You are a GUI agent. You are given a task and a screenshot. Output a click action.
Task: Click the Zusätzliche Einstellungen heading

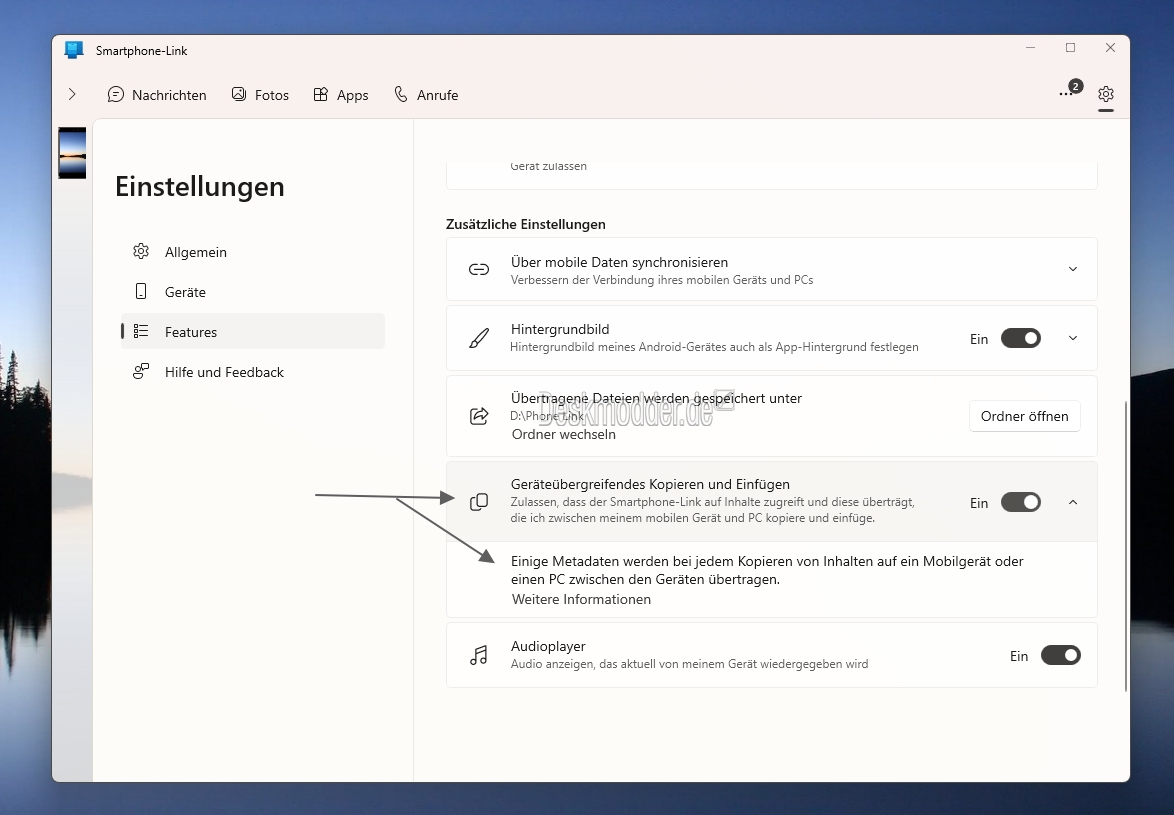coord(526,225)
